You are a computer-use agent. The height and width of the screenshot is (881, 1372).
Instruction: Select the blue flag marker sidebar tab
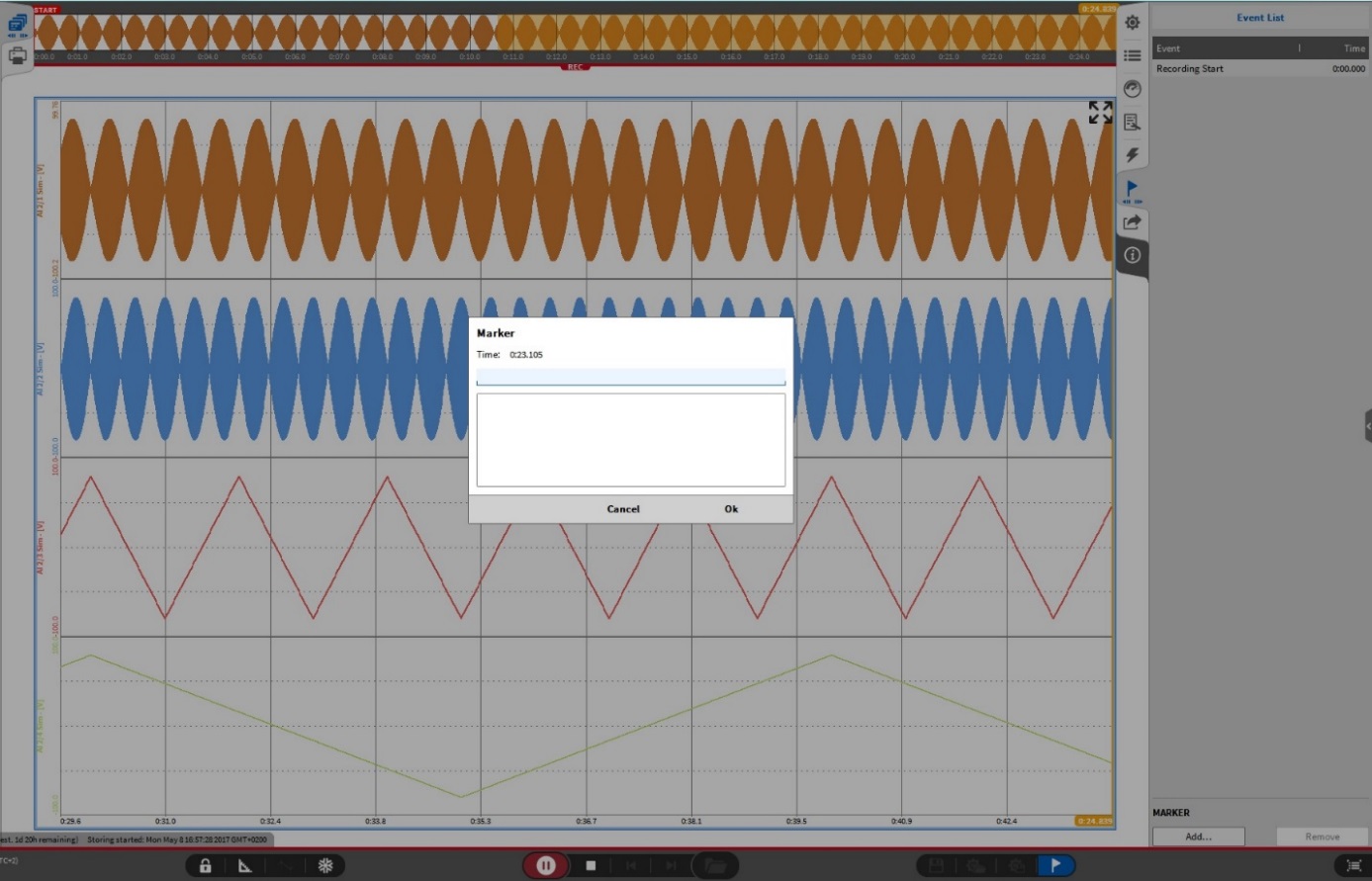point(1133,189)
